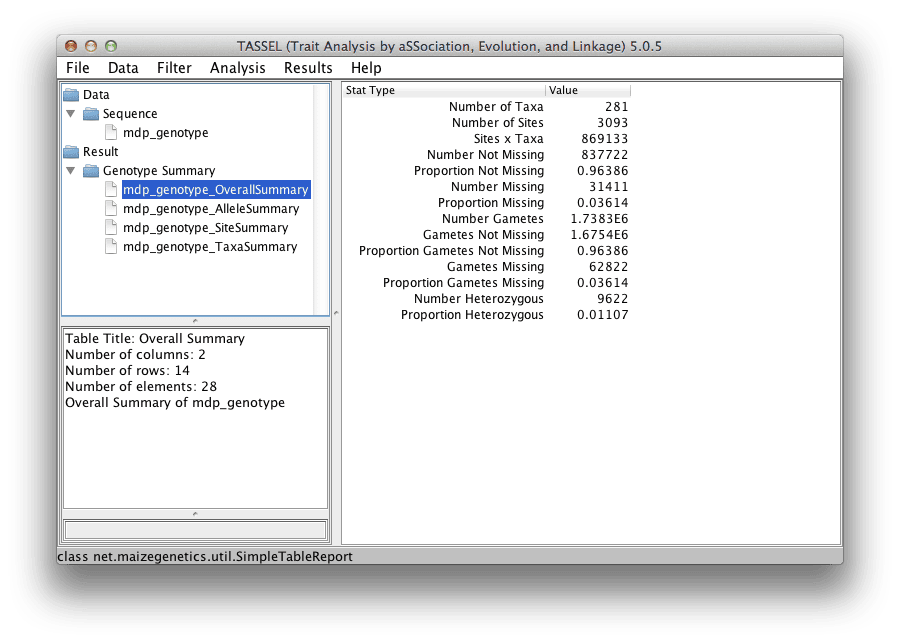The image size is (900, 643).
Task: Select mdp_genotype in the data tree
Action: coord(165,133)
